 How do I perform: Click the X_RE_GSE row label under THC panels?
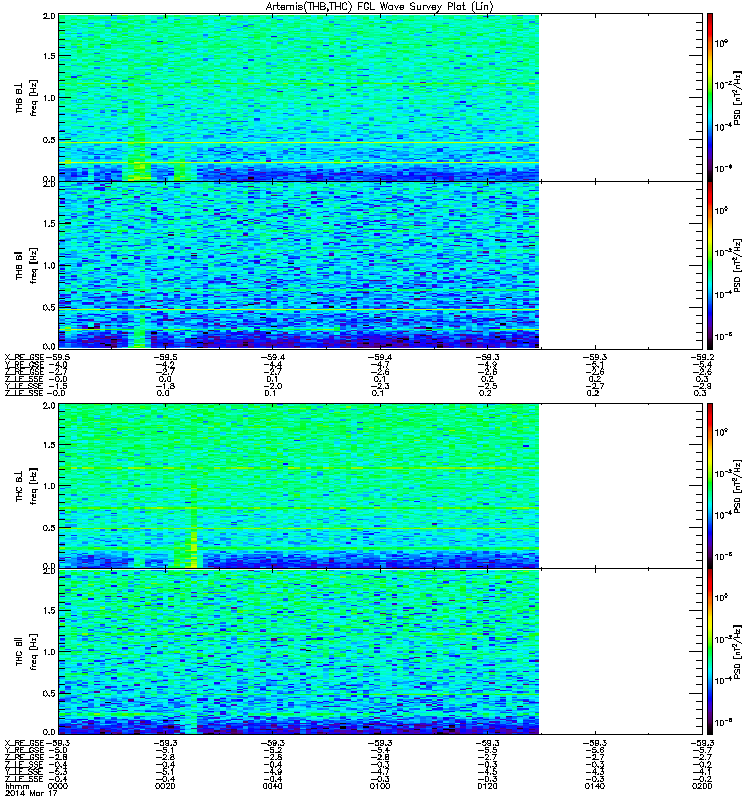click(x=24, y=743)
